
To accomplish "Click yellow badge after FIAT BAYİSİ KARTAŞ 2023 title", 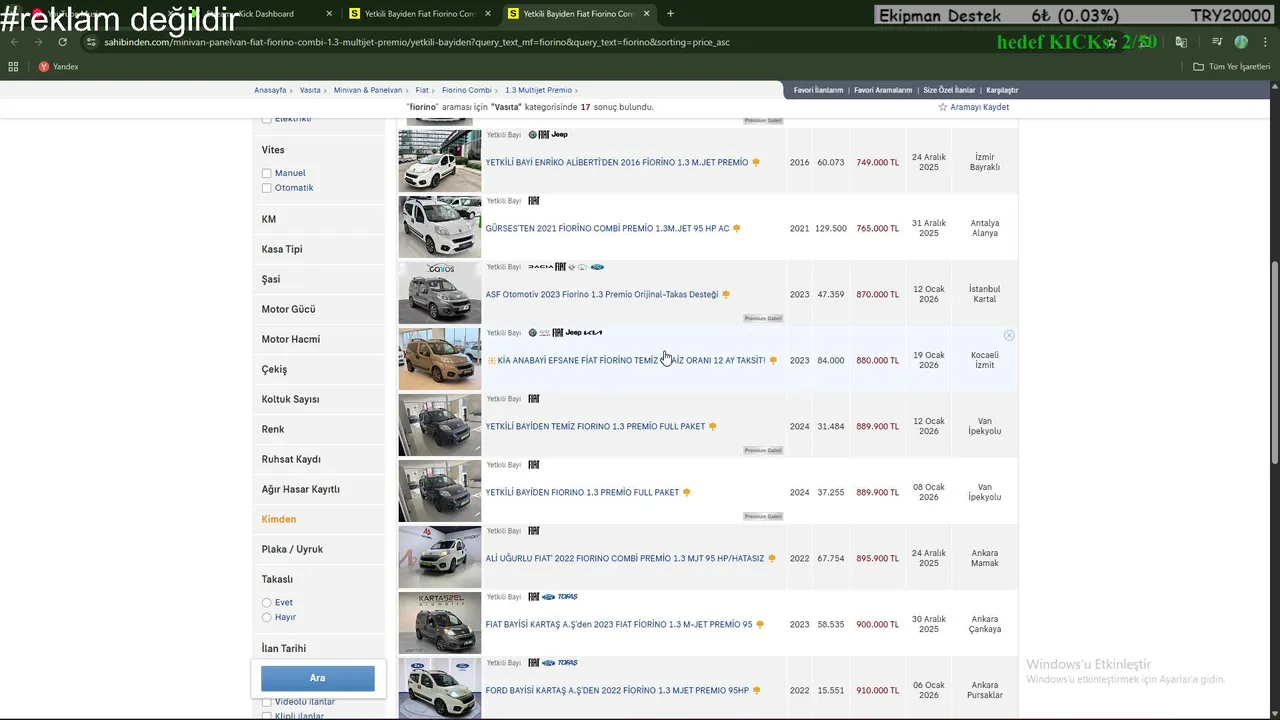I will pos(760,625).
